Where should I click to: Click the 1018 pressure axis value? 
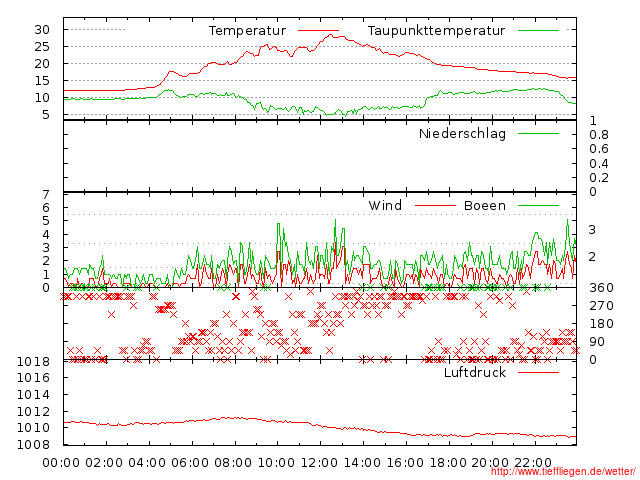33,362
